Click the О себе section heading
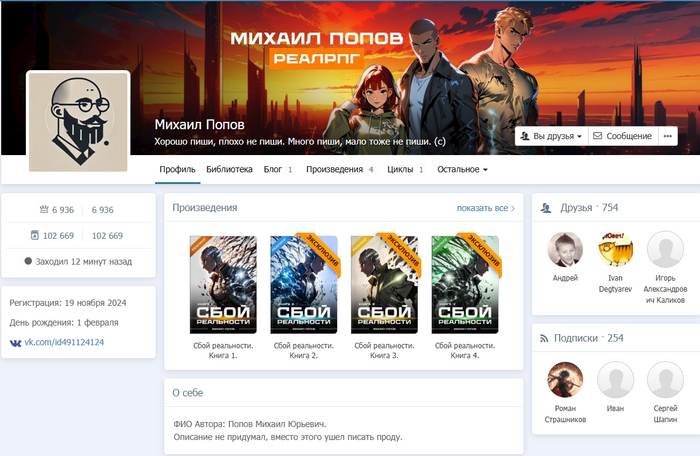The height and width of the screenshot is (456, 700). pos(188,393)
